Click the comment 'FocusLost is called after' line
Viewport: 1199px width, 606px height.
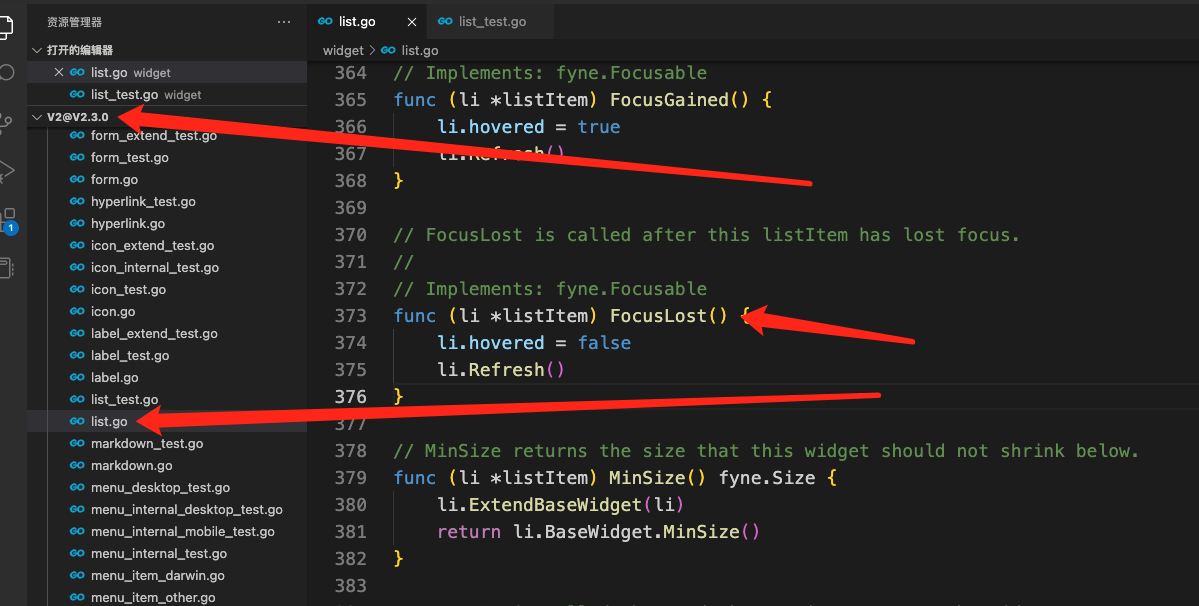707,235
